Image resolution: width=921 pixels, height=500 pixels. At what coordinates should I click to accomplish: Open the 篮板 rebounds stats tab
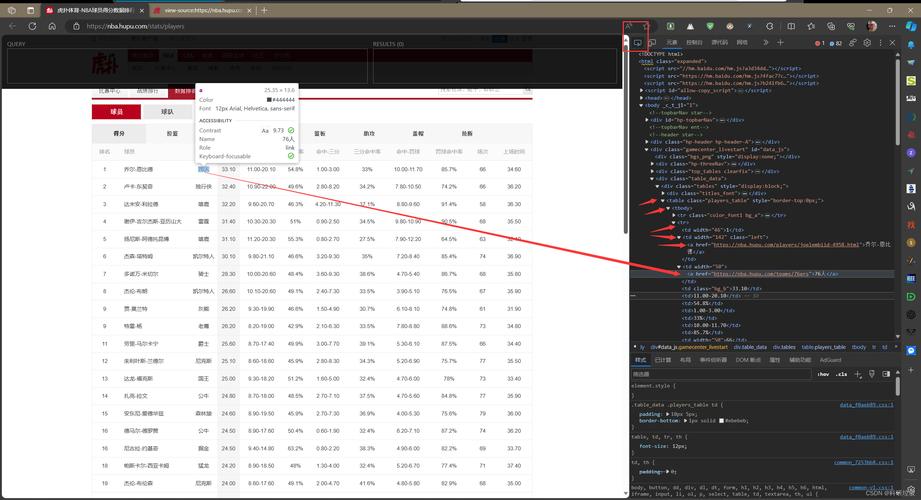pos(320,133)
